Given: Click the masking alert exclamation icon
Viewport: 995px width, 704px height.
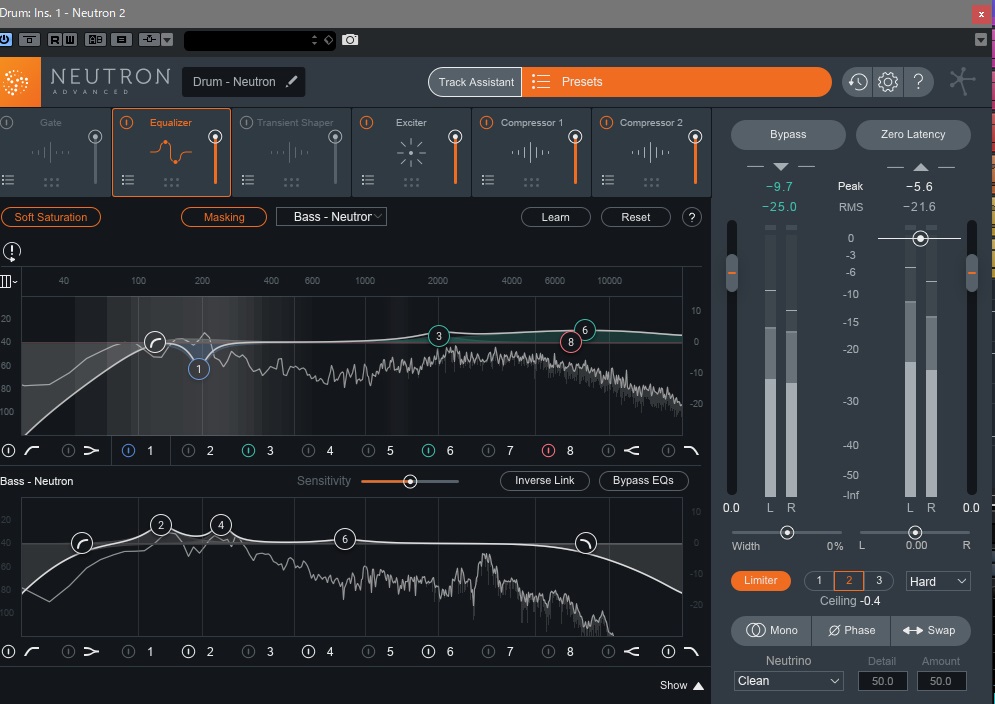Looking at the screenshot, I should 11,251.
